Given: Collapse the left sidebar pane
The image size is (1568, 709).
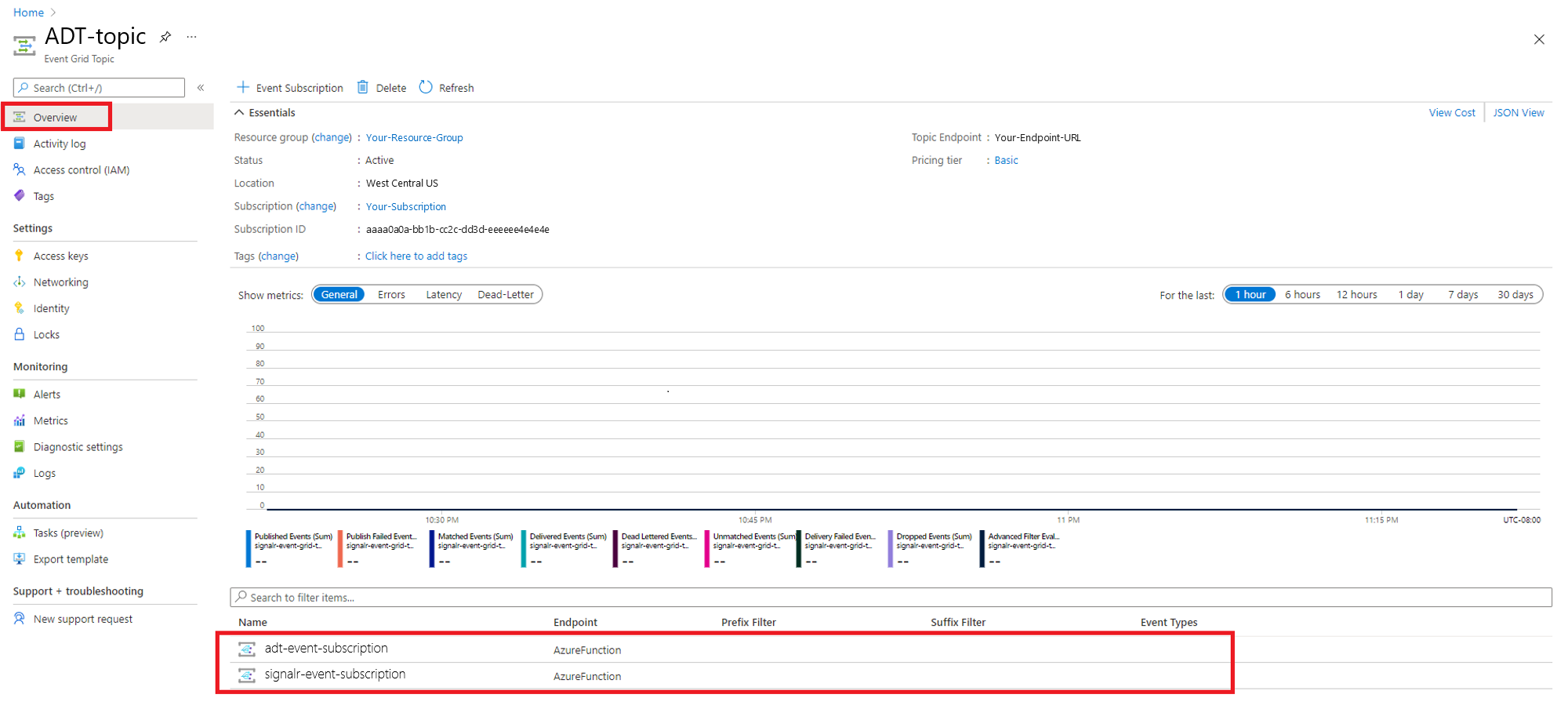Looking at the screenshot, I should (x=201, y=88).
